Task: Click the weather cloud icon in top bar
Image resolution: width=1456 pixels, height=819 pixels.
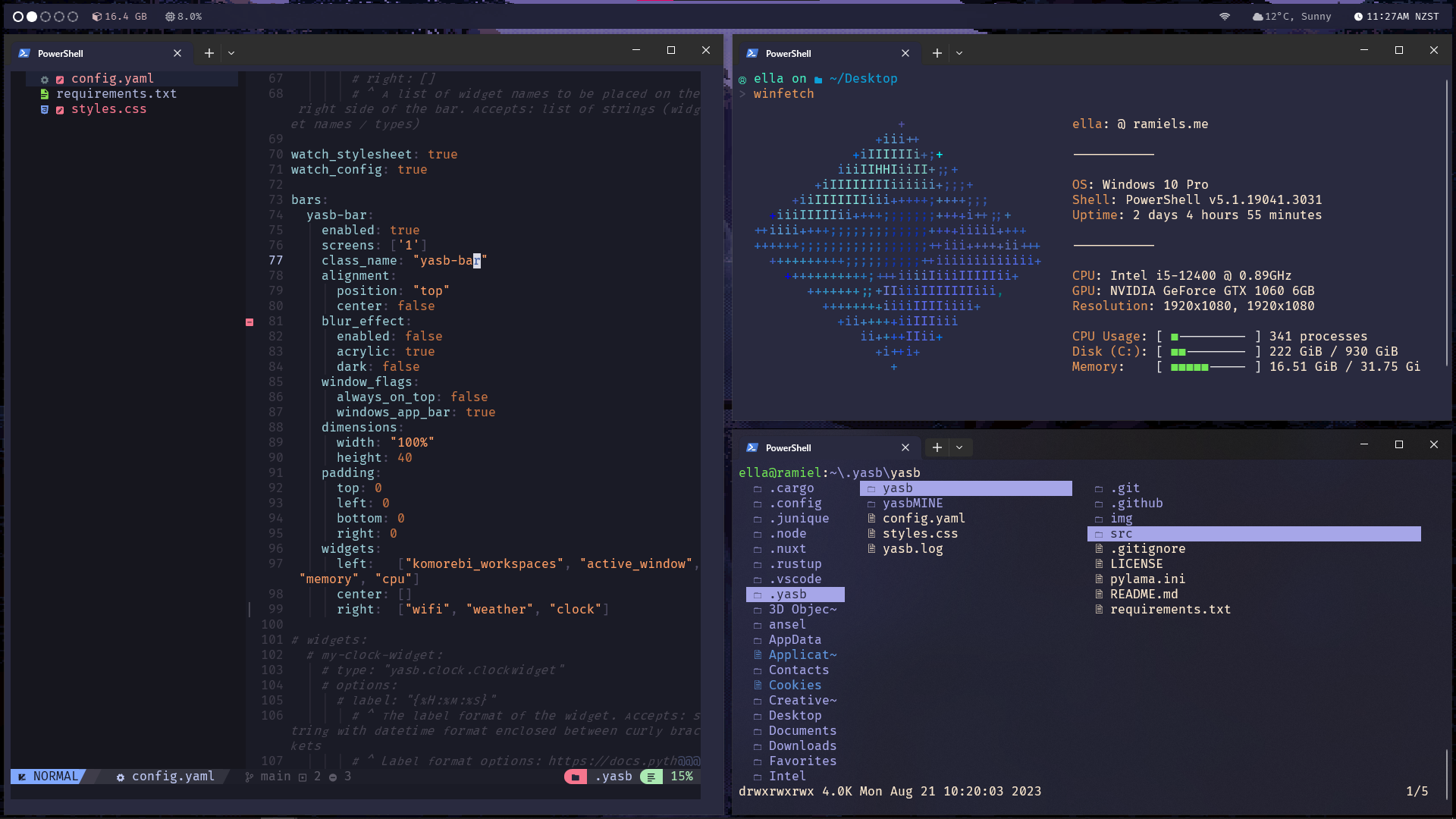Action: pos(1257,17)
